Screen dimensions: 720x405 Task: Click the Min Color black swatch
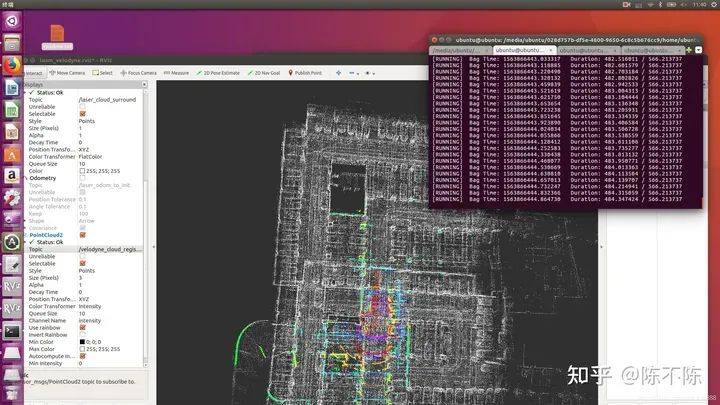tap(82, 342)
